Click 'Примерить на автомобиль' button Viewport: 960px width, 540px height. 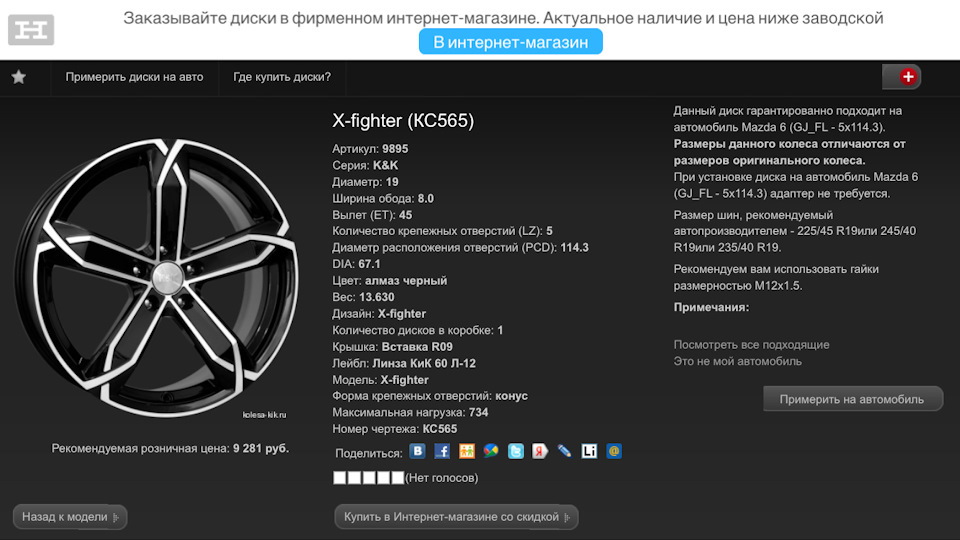tap(852, 399)
